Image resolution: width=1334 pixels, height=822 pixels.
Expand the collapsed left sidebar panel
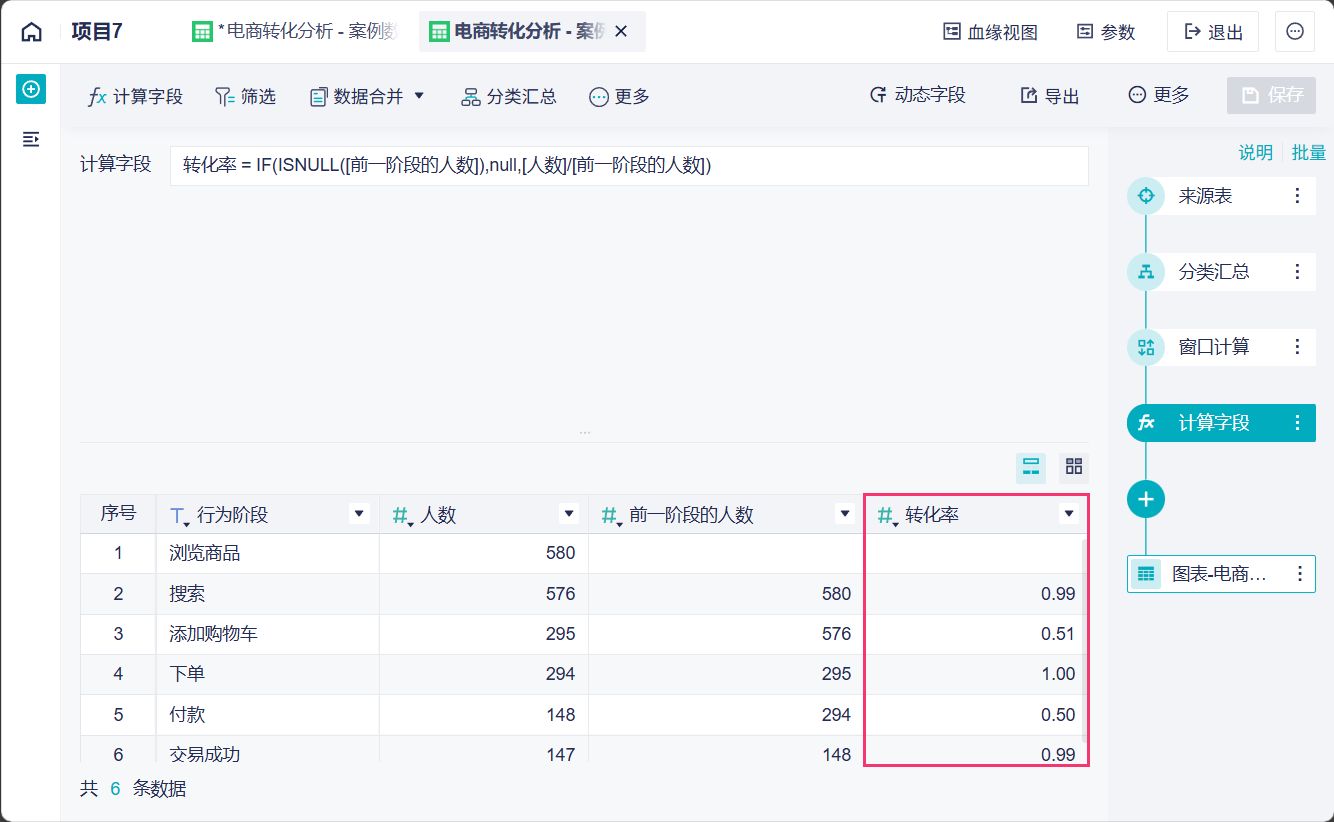pos(31,139)
